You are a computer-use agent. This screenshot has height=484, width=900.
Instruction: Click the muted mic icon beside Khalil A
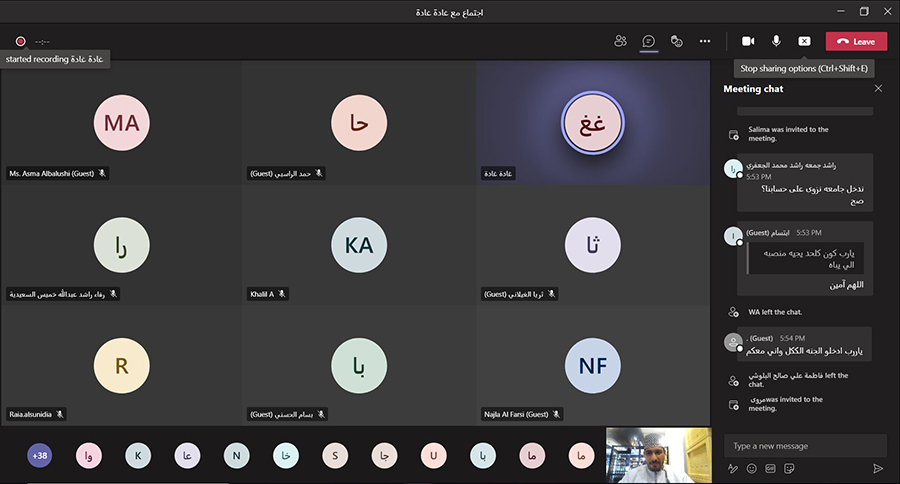[x=282, y=294]
